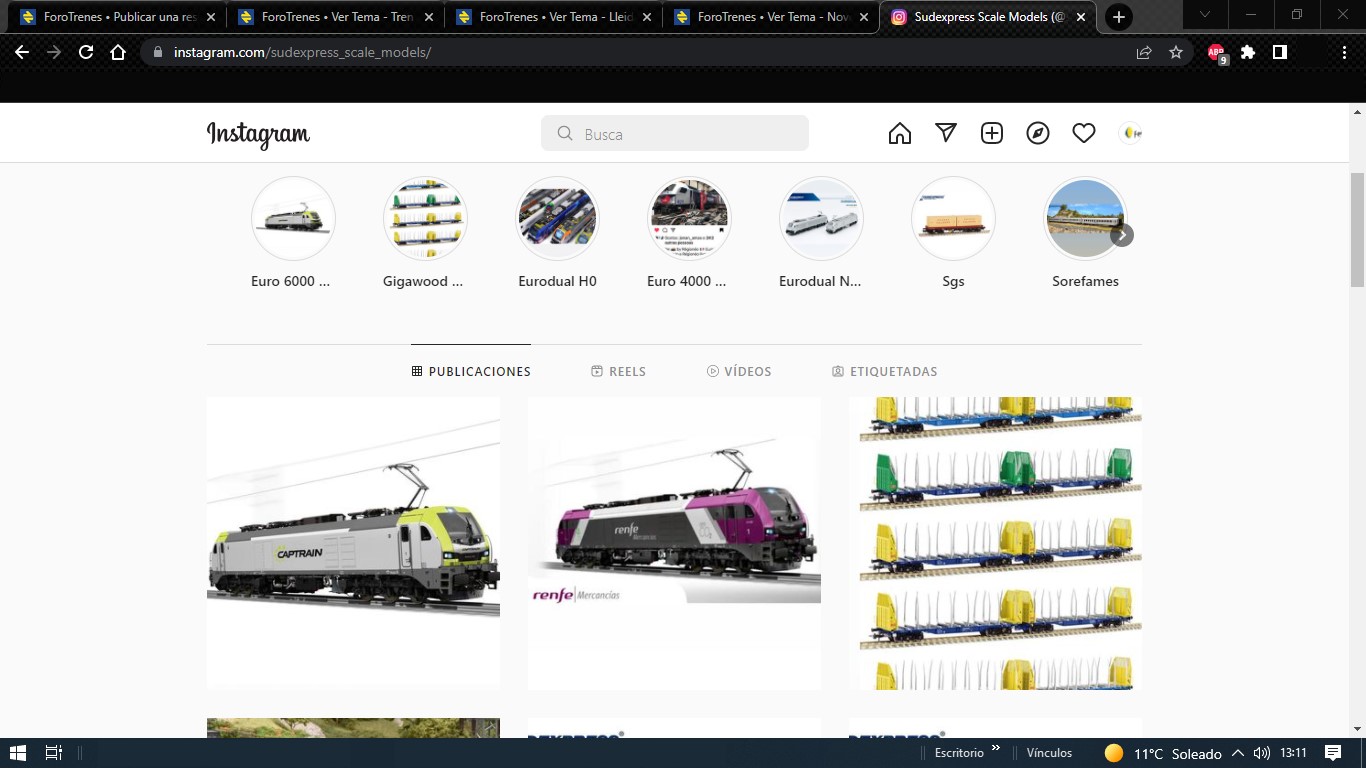Toggle the browser side panel

click(1280, 52)
